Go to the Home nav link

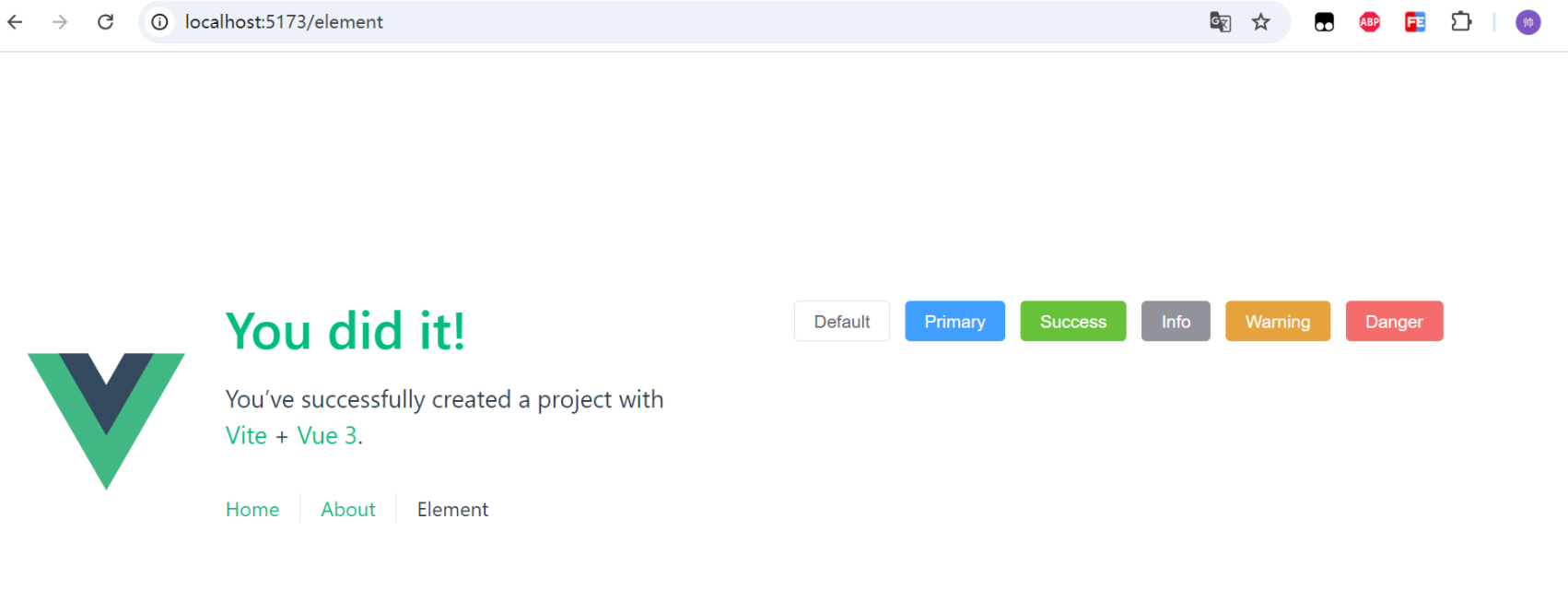coord(252,510)
